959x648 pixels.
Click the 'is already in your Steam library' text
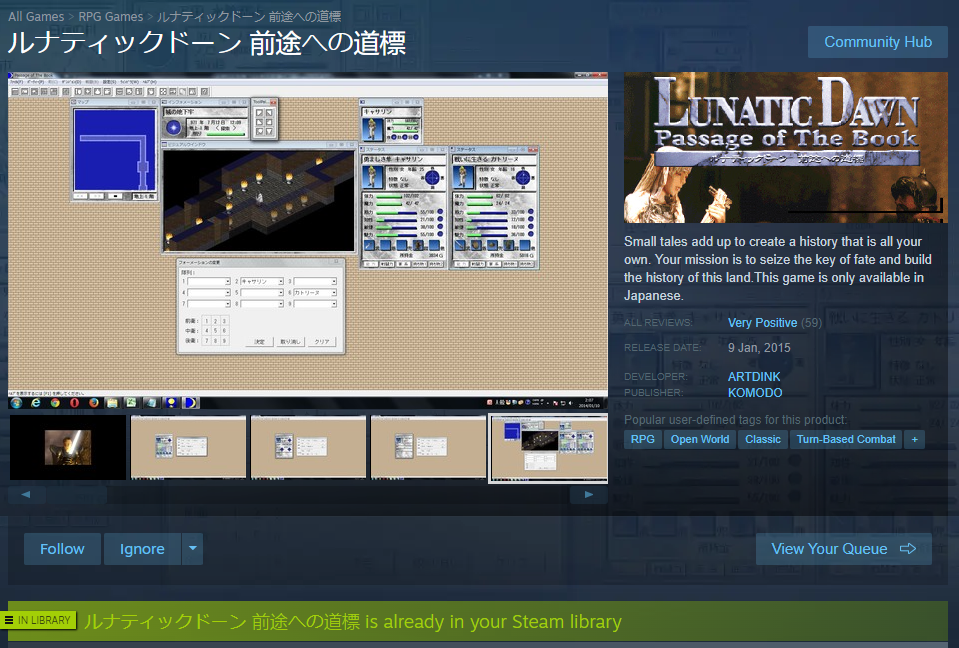click(x=493, y=622)
